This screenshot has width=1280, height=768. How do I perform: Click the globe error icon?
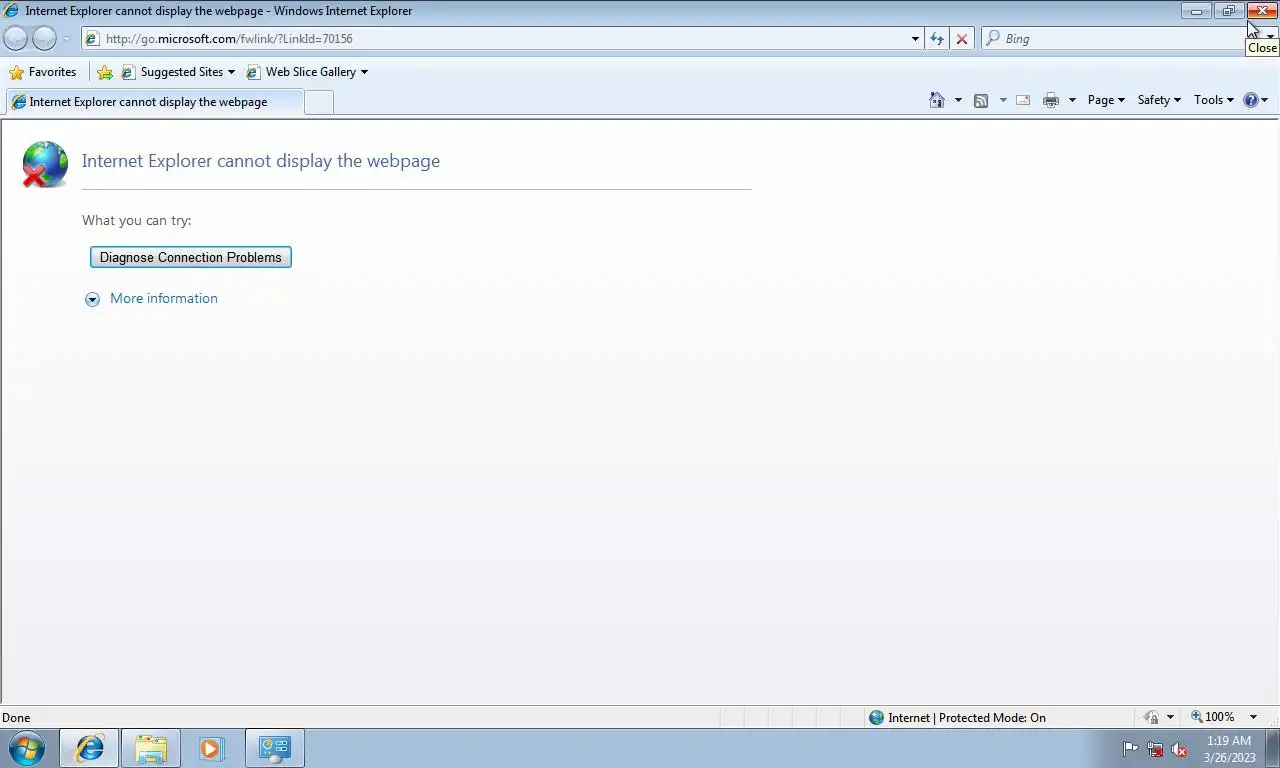coord(44,164)
